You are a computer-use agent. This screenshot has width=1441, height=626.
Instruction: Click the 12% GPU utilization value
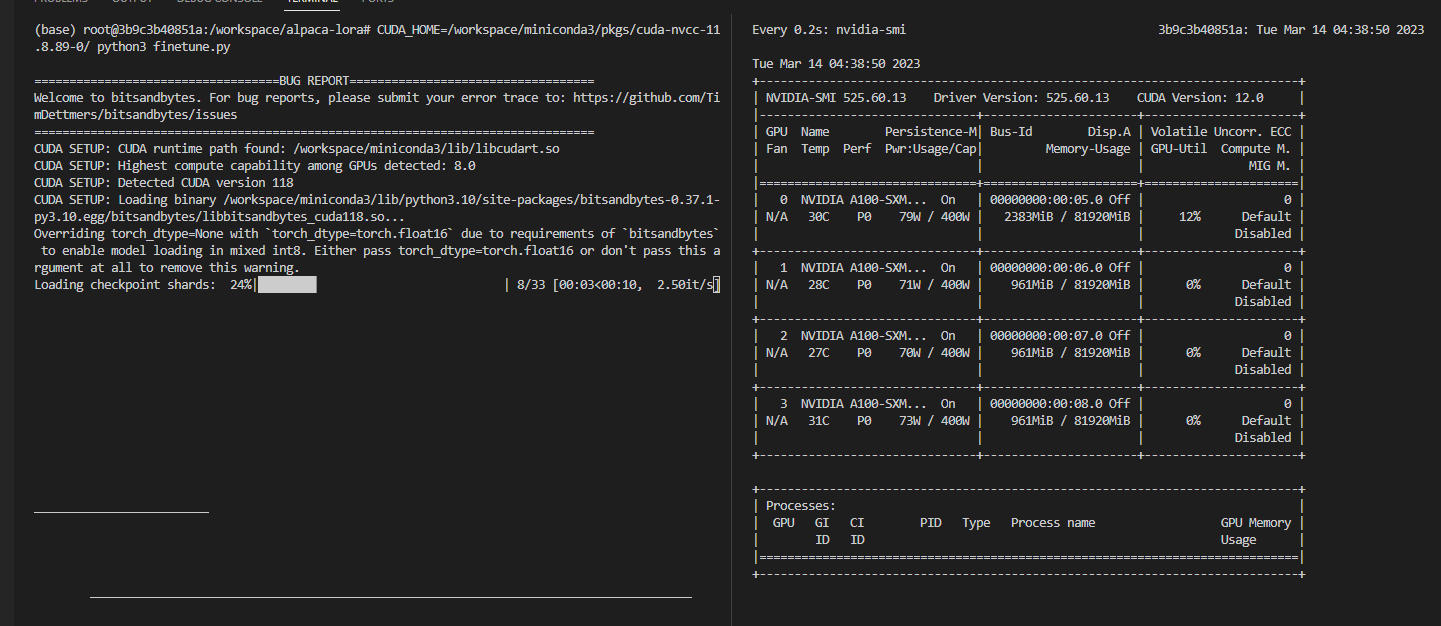[x=1188, y=217]
